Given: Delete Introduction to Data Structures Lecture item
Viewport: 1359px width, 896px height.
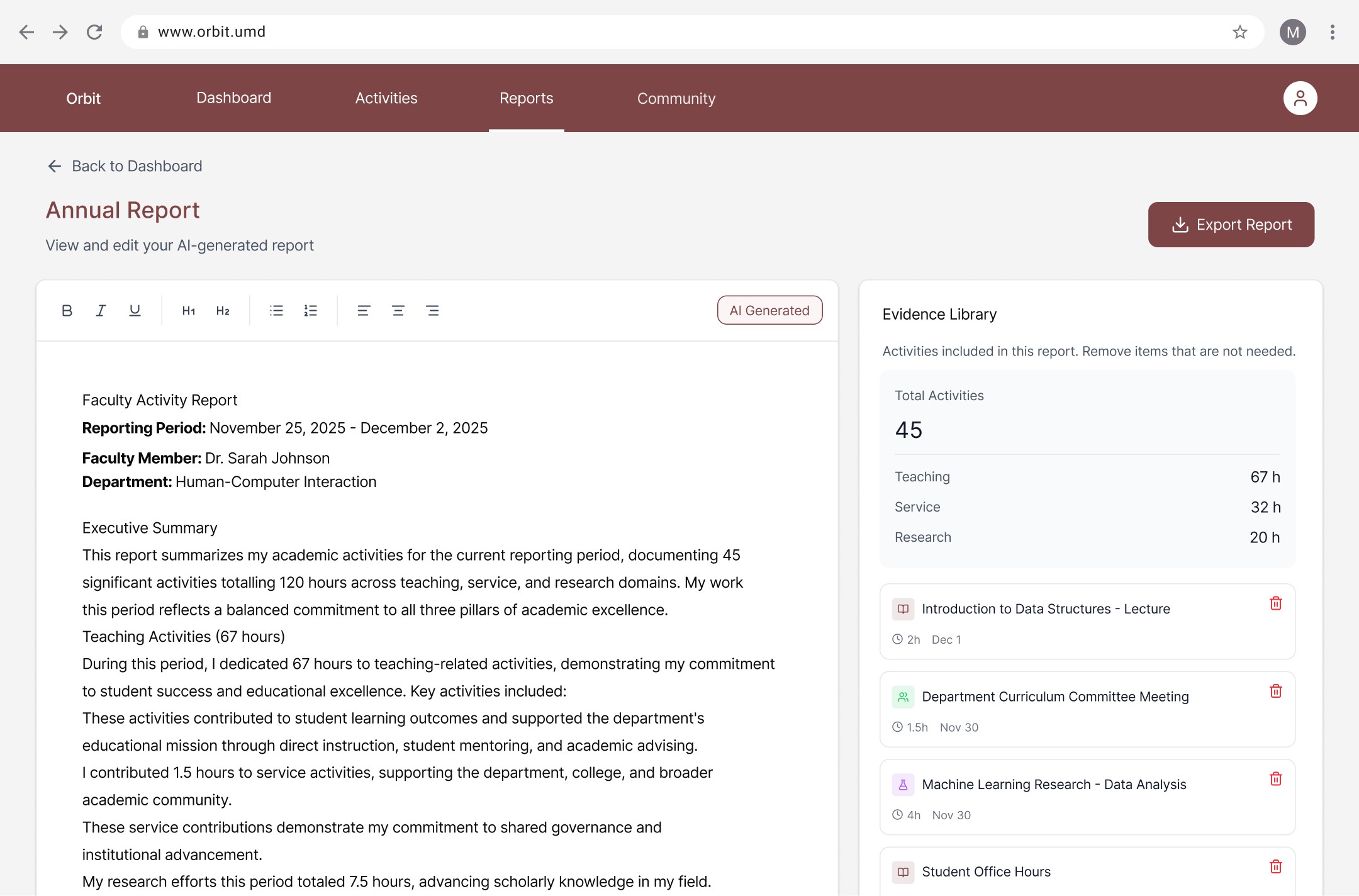Looking at the screenshot, I should click(1275, 603).
